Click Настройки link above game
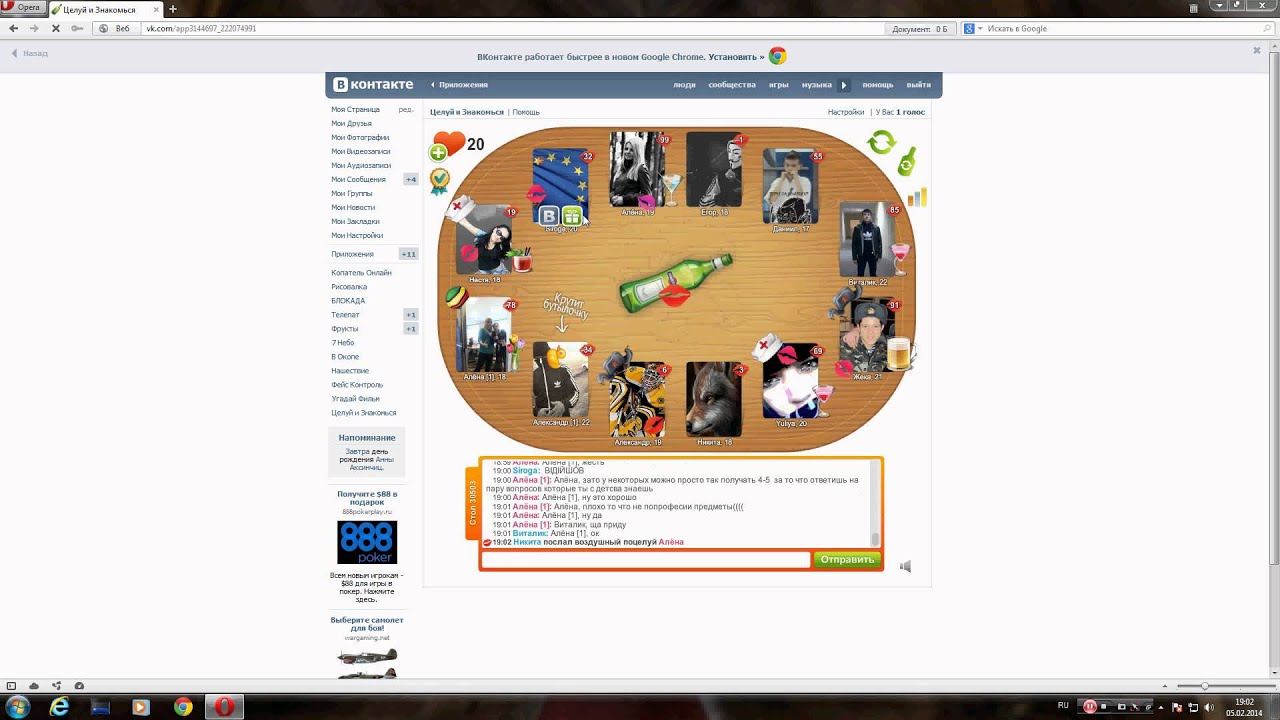 click(846, 112)
